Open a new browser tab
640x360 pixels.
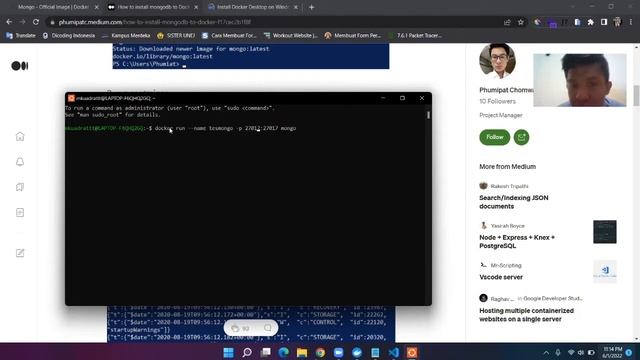click(311, 7)
